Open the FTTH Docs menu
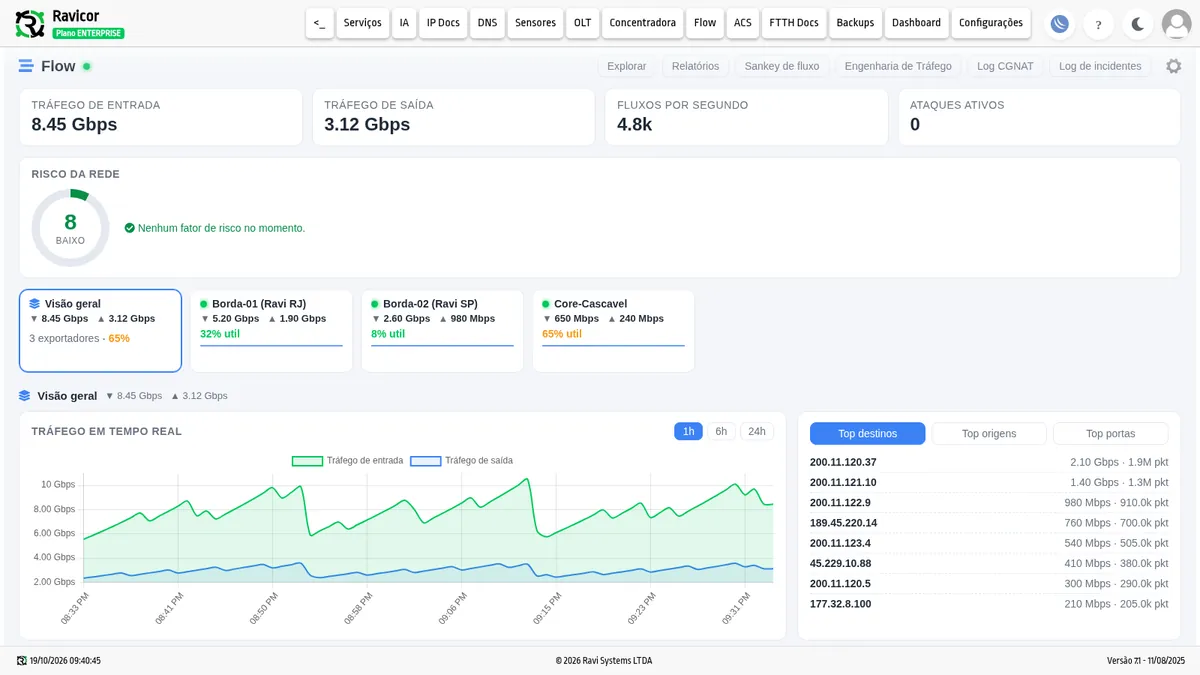Viewport: 1200px width, 675px height. pos(794,23)
